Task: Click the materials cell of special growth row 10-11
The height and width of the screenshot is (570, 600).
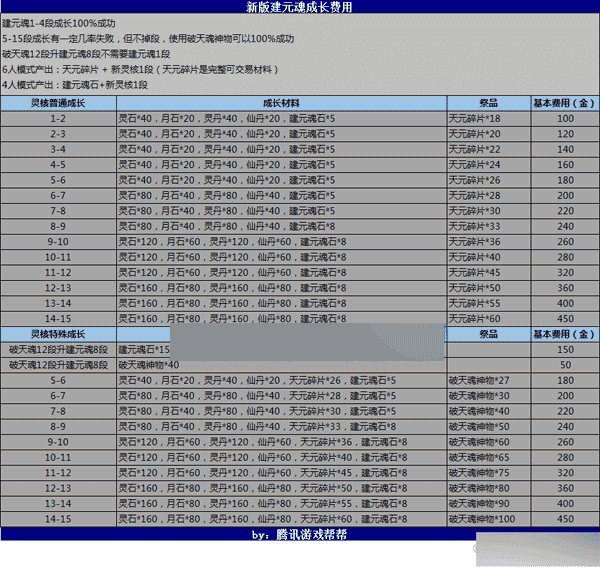Action: point(281,458)
